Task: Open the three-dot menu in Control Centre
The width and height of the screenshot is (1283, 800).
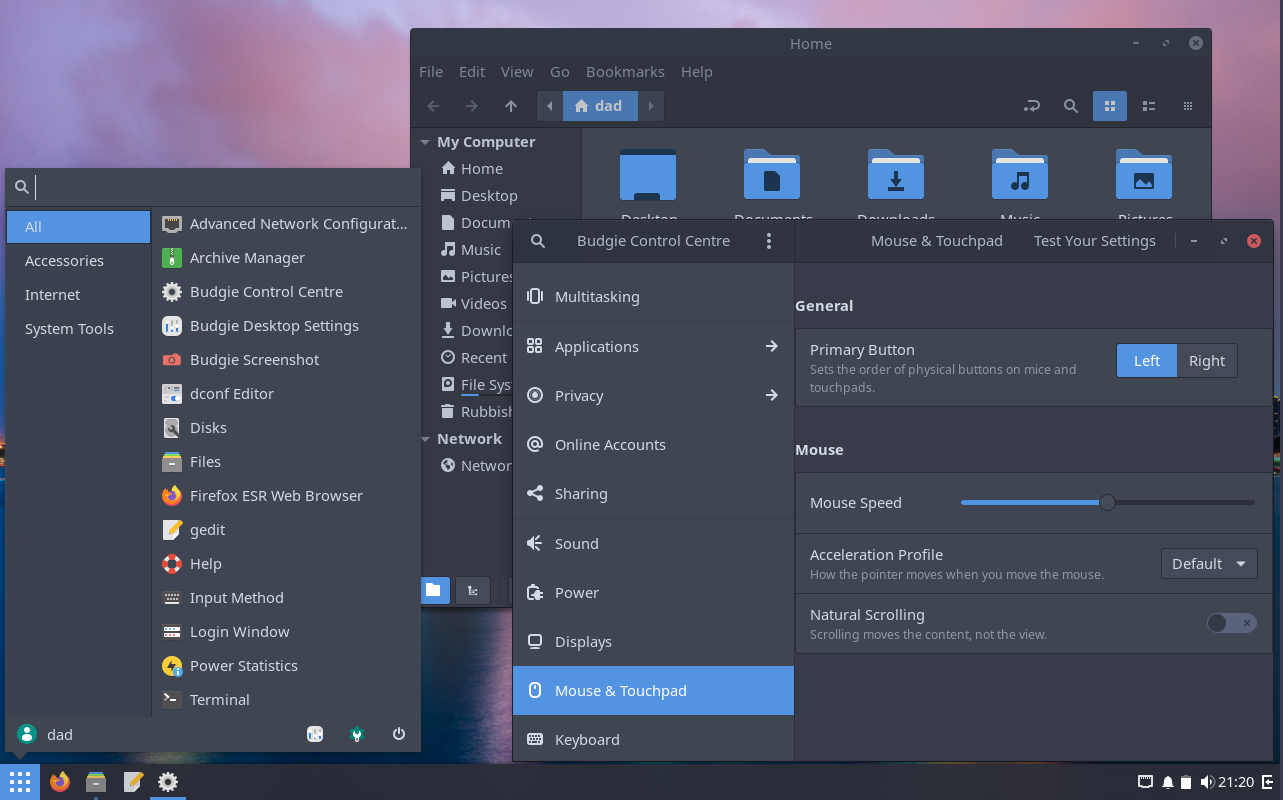Action: click(769, 241)
